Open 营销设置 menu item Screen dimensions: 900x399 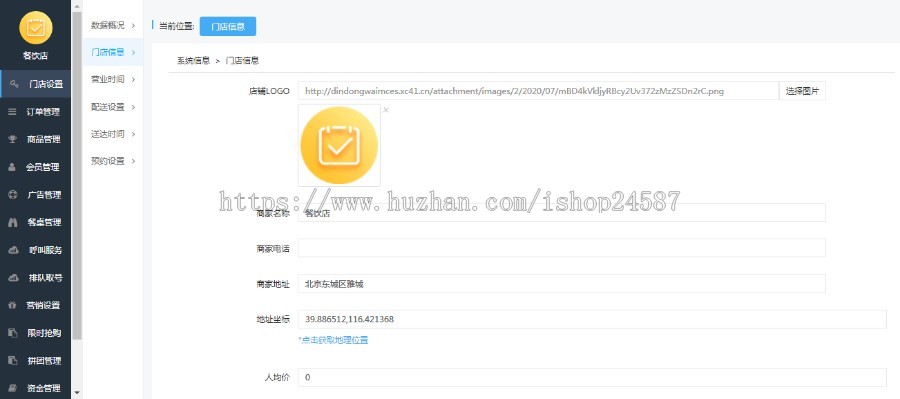click(36, 305)
